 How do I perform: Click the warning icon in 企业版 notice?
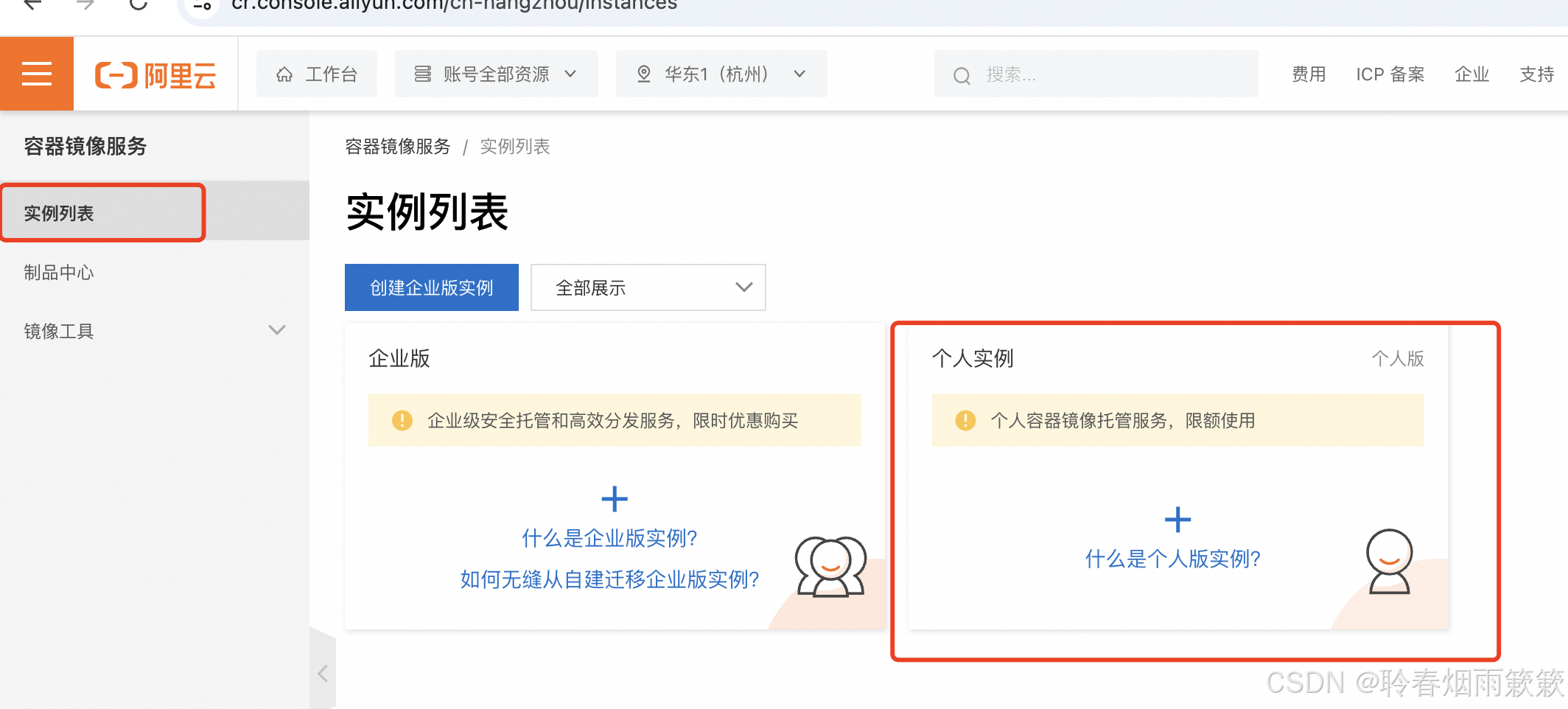(x=402, y=420)
